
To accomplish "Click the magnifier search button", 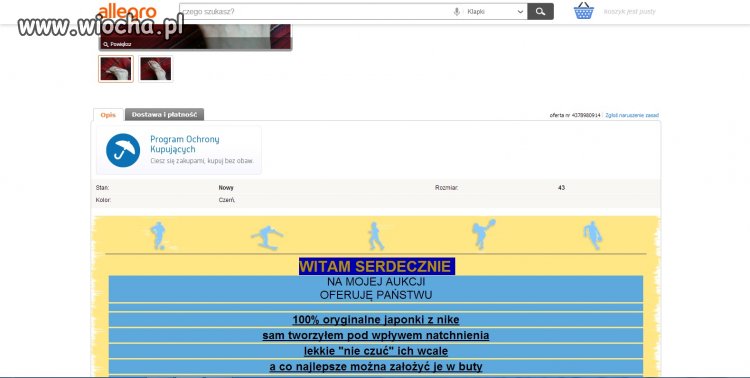I will click(540, 11).
